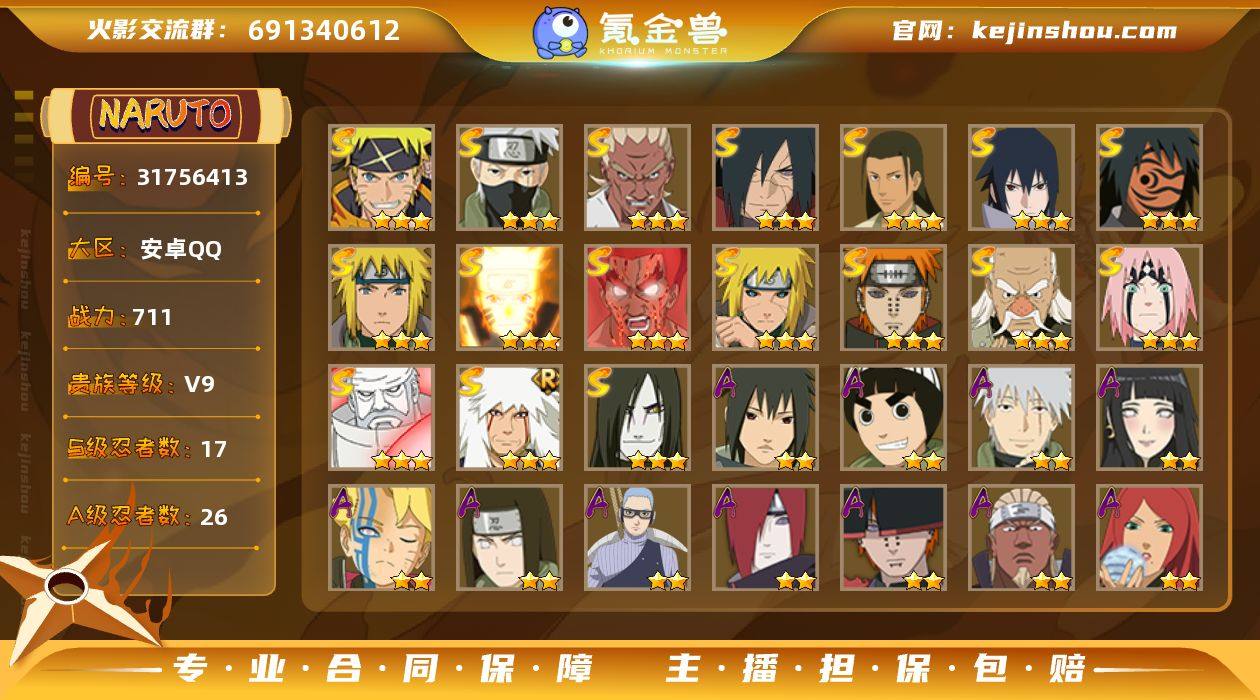1260x700 pixels.
Task: Click the account number 31756413
Action: click(x=192, y=178)
